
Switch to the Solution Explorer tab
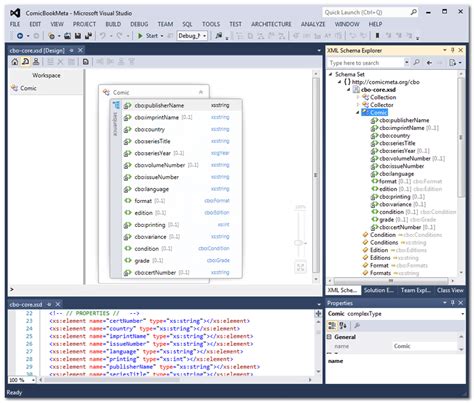[378, 290]
